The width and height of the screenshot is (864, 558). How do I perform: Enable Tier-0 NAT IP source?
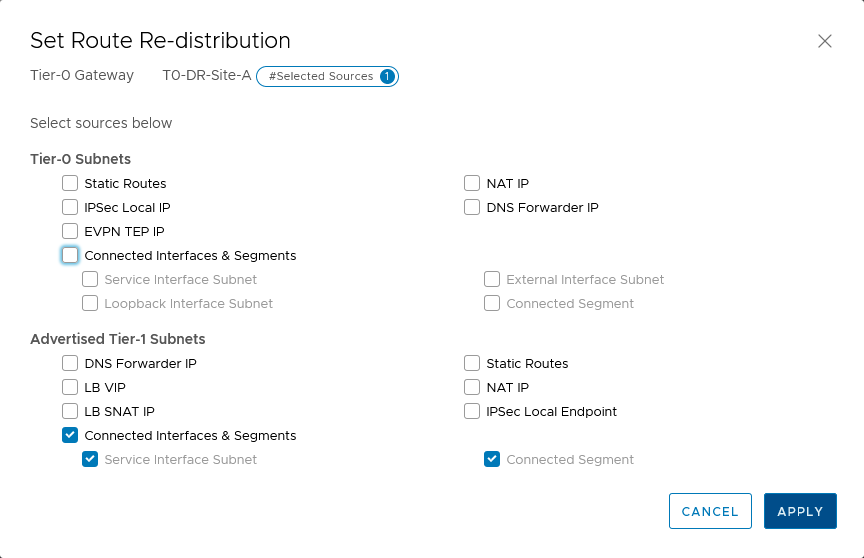click(472, 183)
